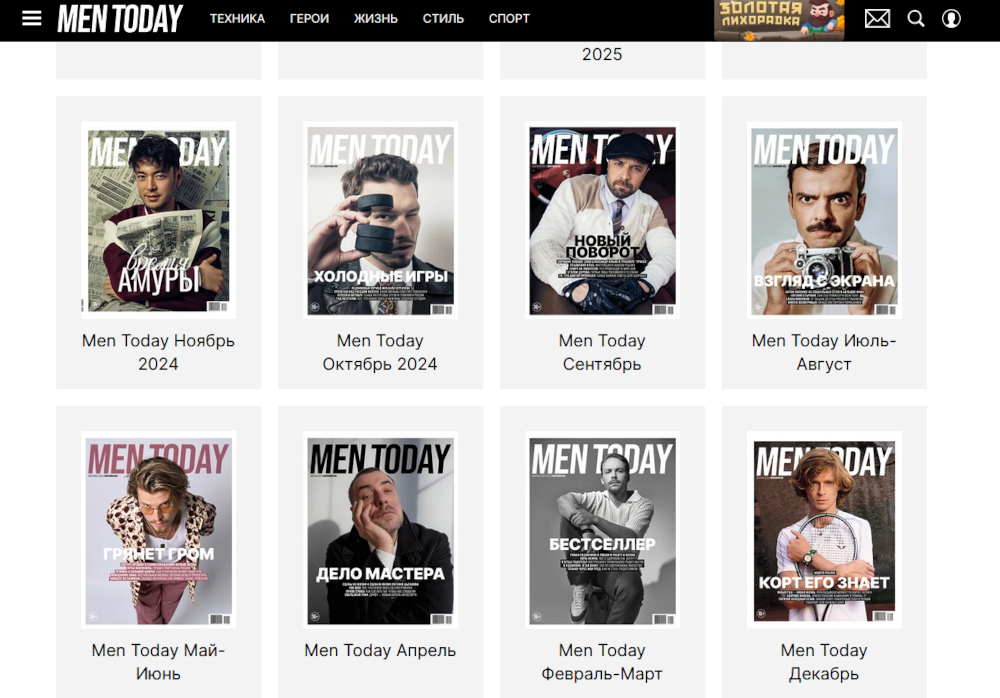Open Men Today Ноябрь 2024 link
The image size is (1000, 698).
158,352
